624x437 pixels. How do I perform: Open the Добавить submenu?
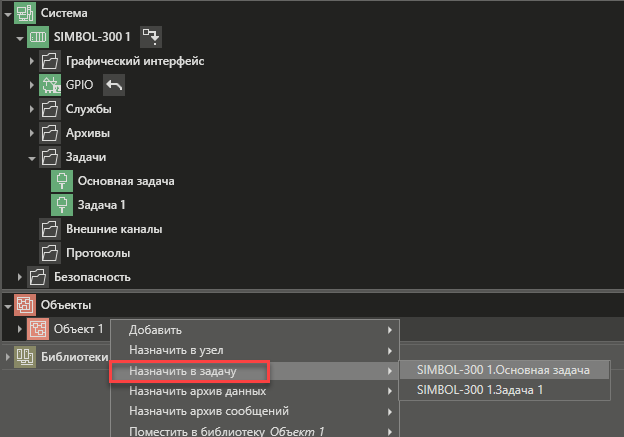point(255,330)
